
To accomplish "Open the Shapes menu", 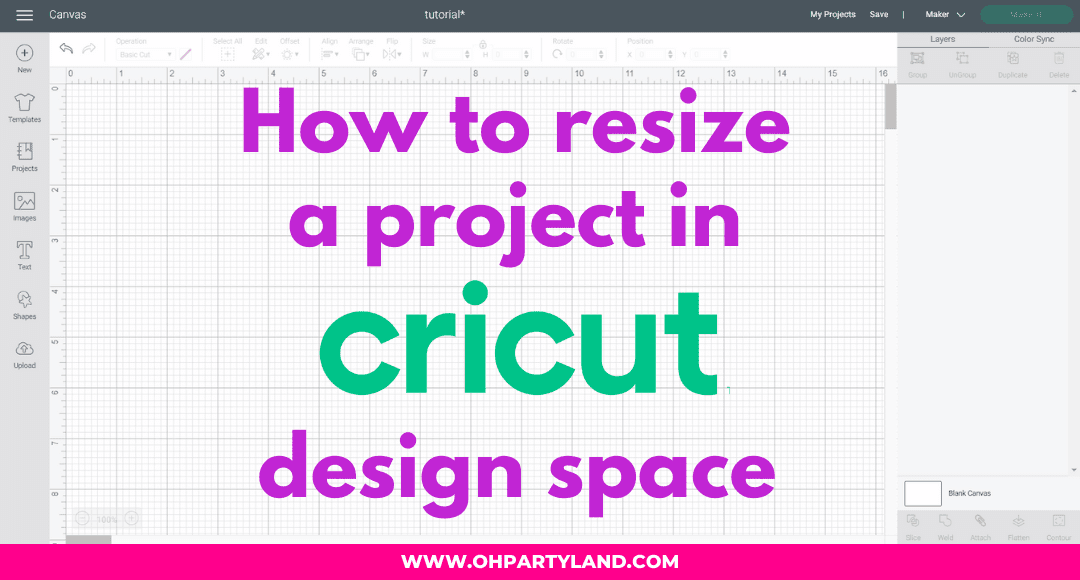I will click(24, 305).
